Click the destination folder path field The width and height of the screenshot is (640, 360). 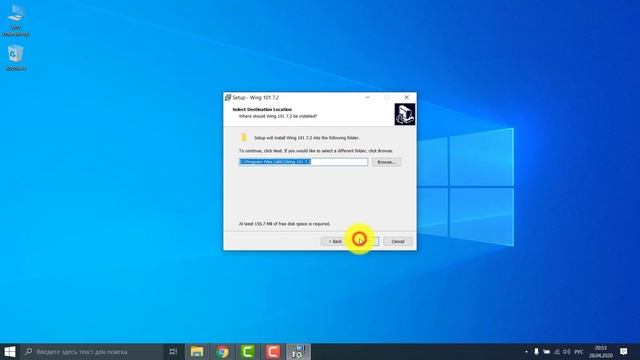tap(303, 162)
